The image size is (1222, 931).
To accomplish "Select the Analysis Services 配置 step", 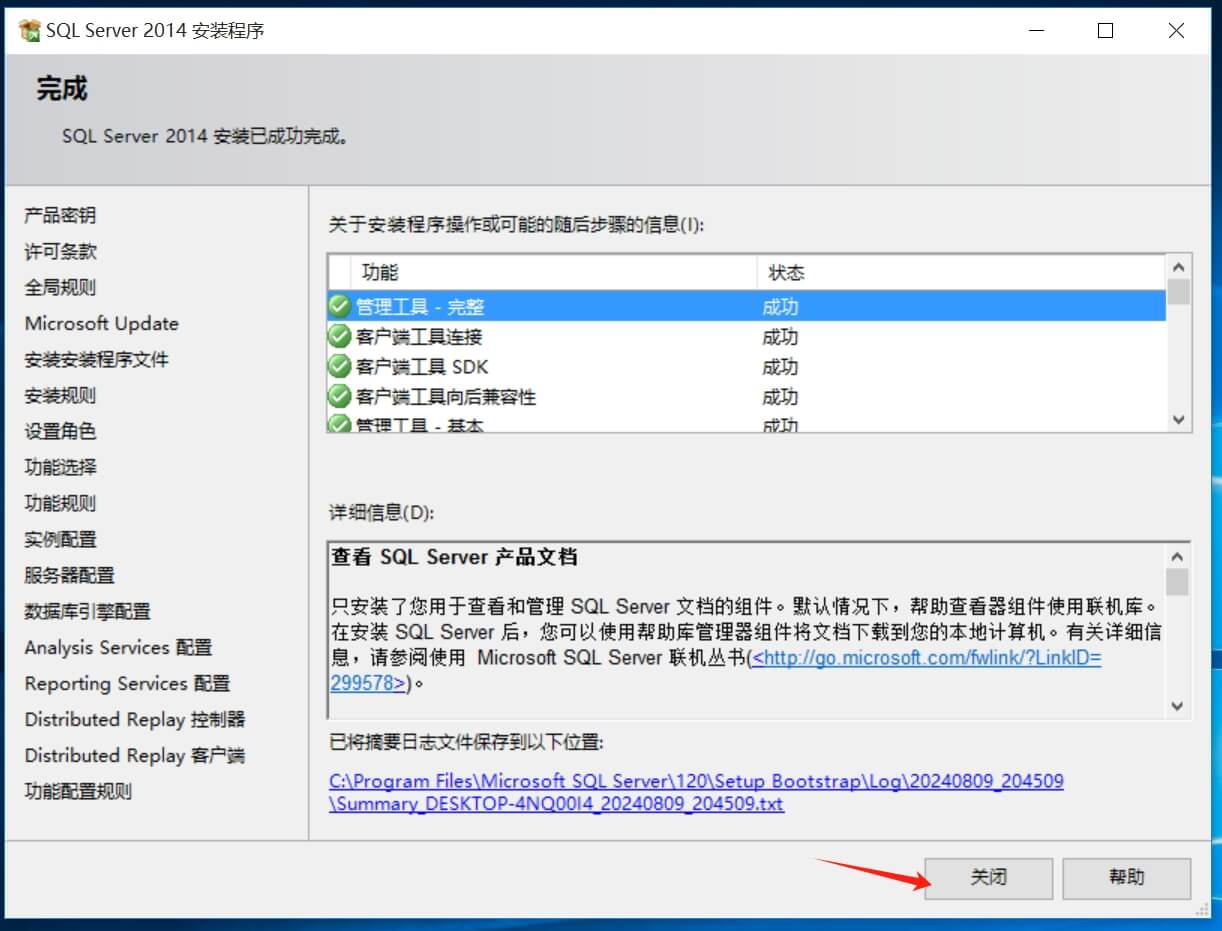I will 118,648.
